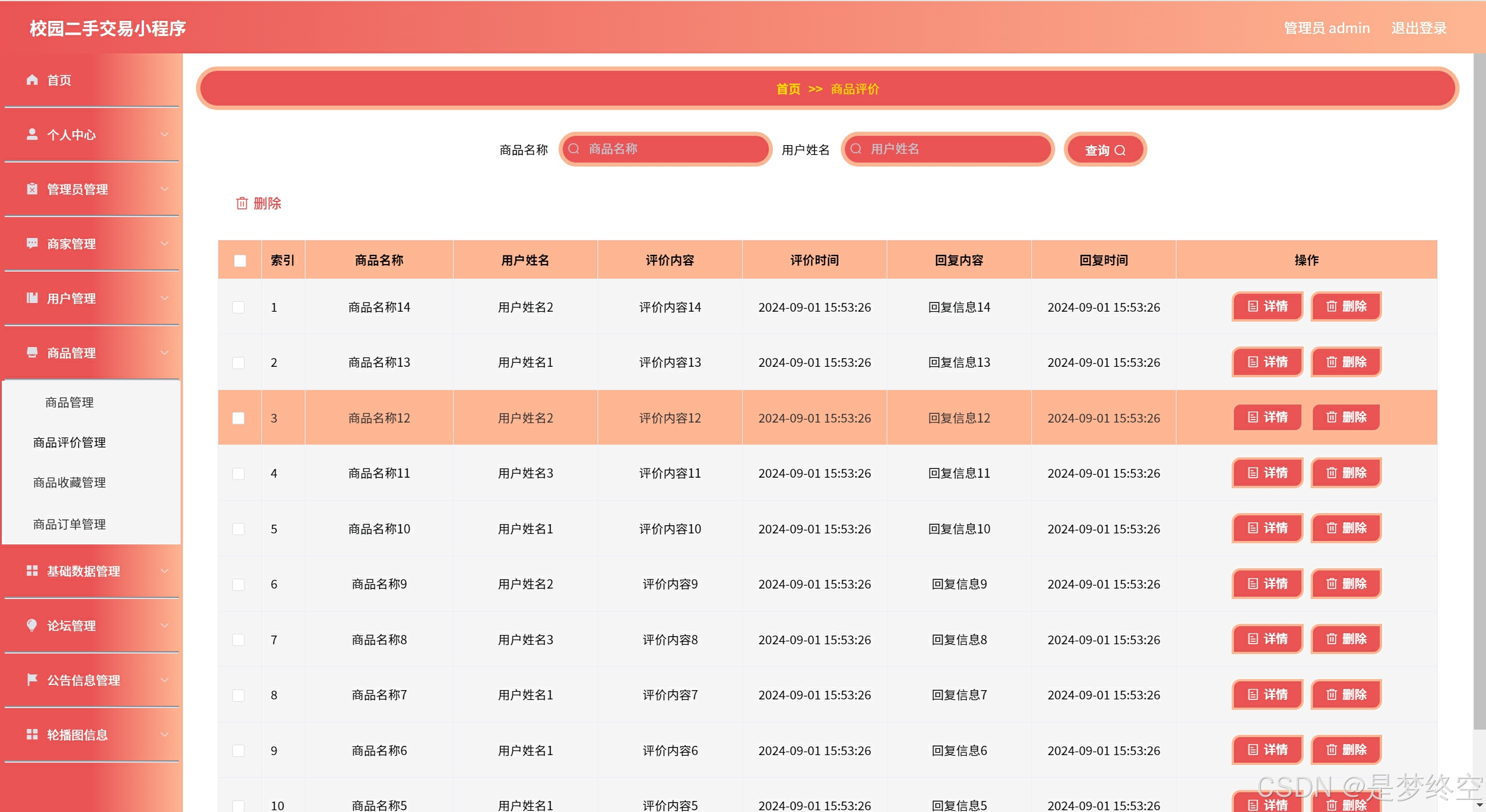Click the person icon for 个人中心
This screenshot has height=812, width=1486.
(32, 135)
